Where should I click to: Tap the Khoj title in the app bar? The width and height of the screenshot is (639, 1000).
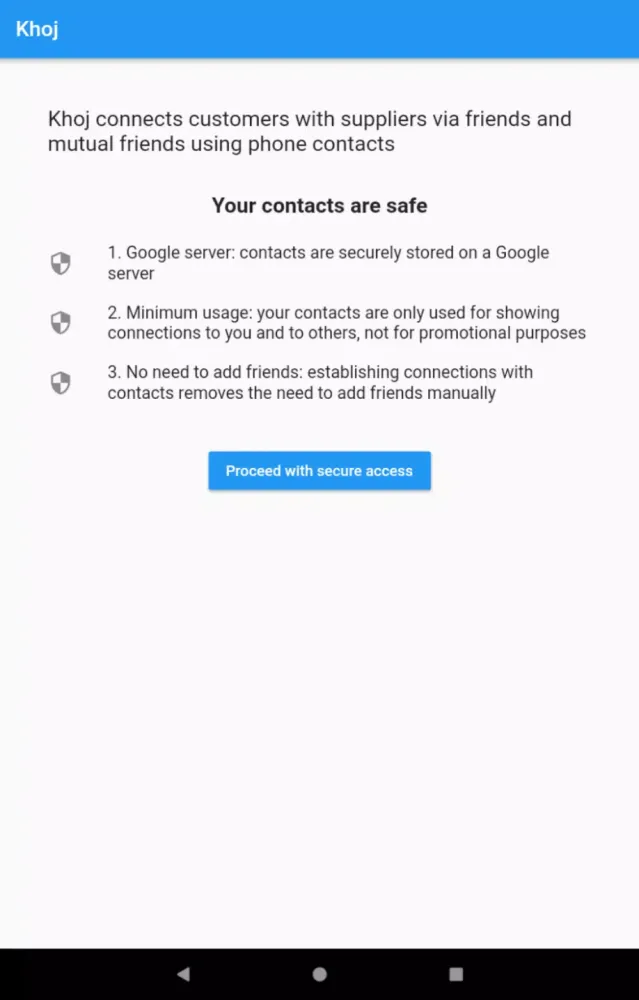pos(37,29)
